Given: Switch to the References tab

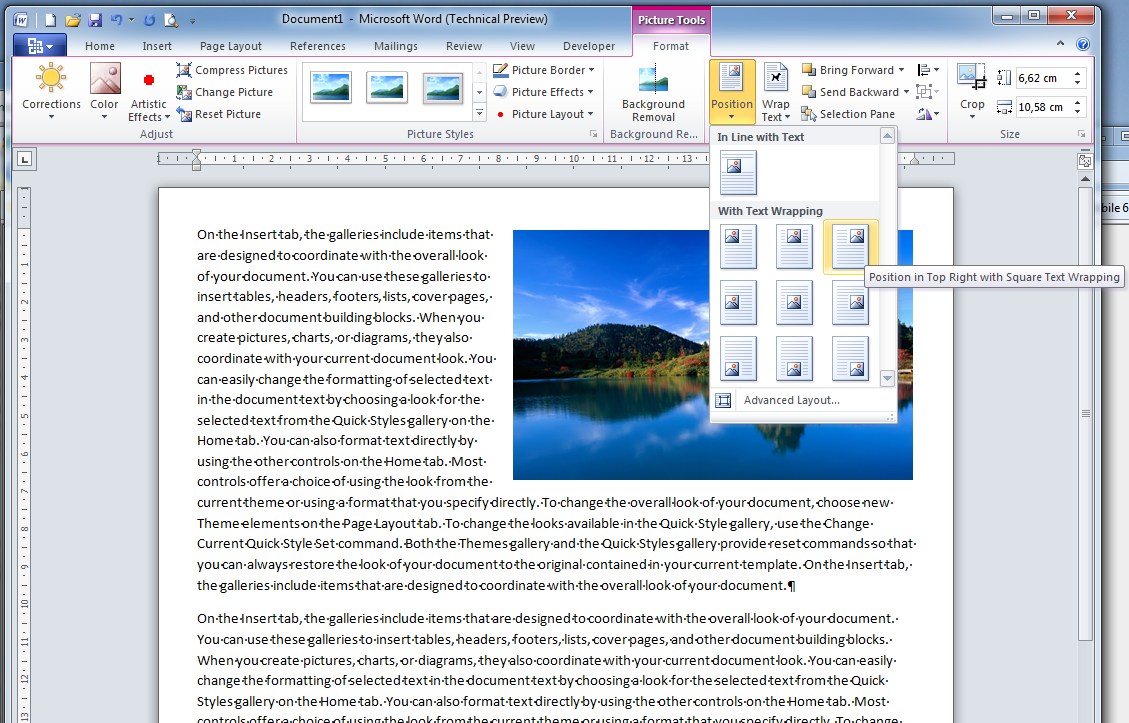Looking at the screenshot, I should [318, 46].
